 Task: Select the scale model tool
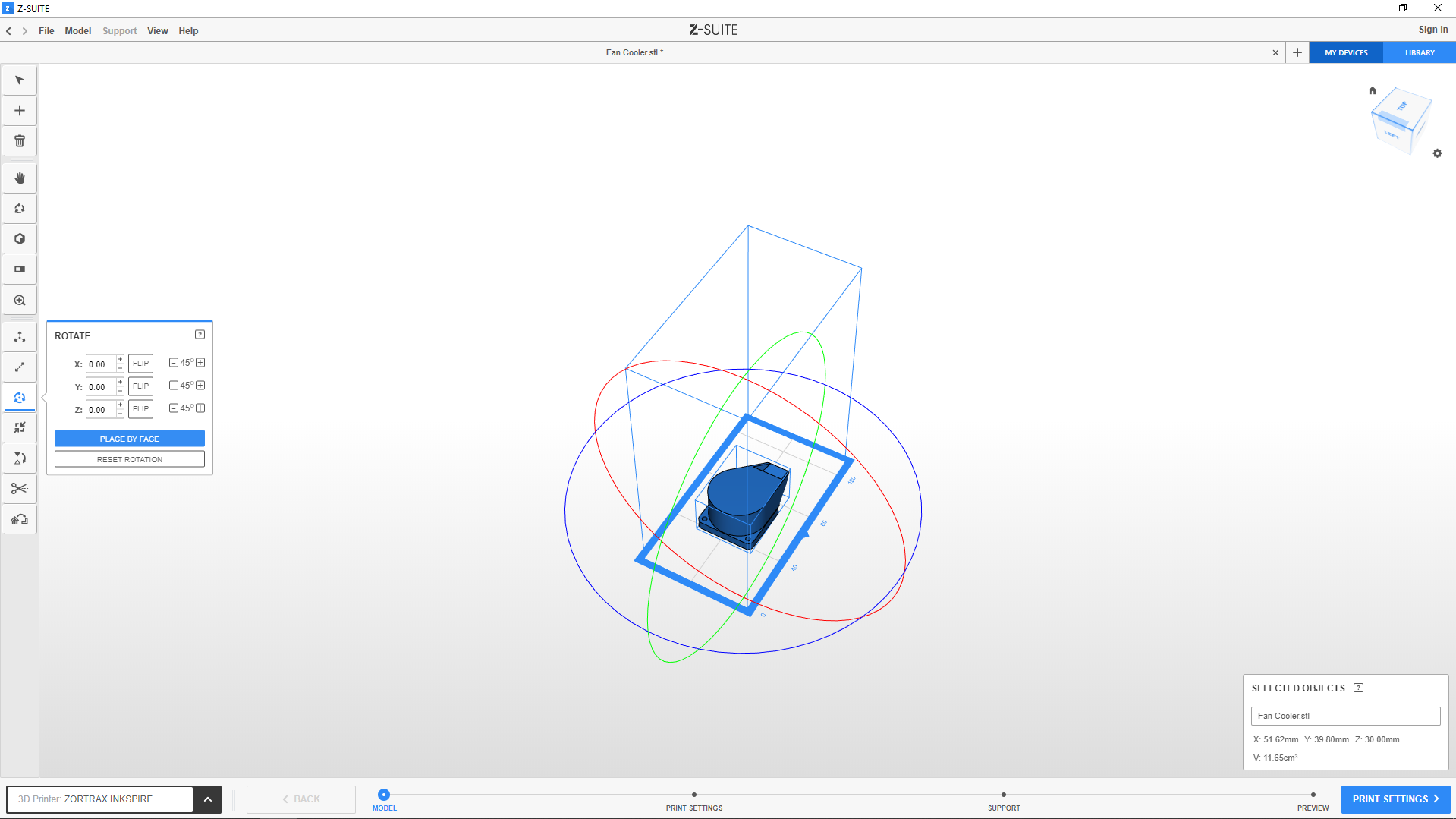20,367
